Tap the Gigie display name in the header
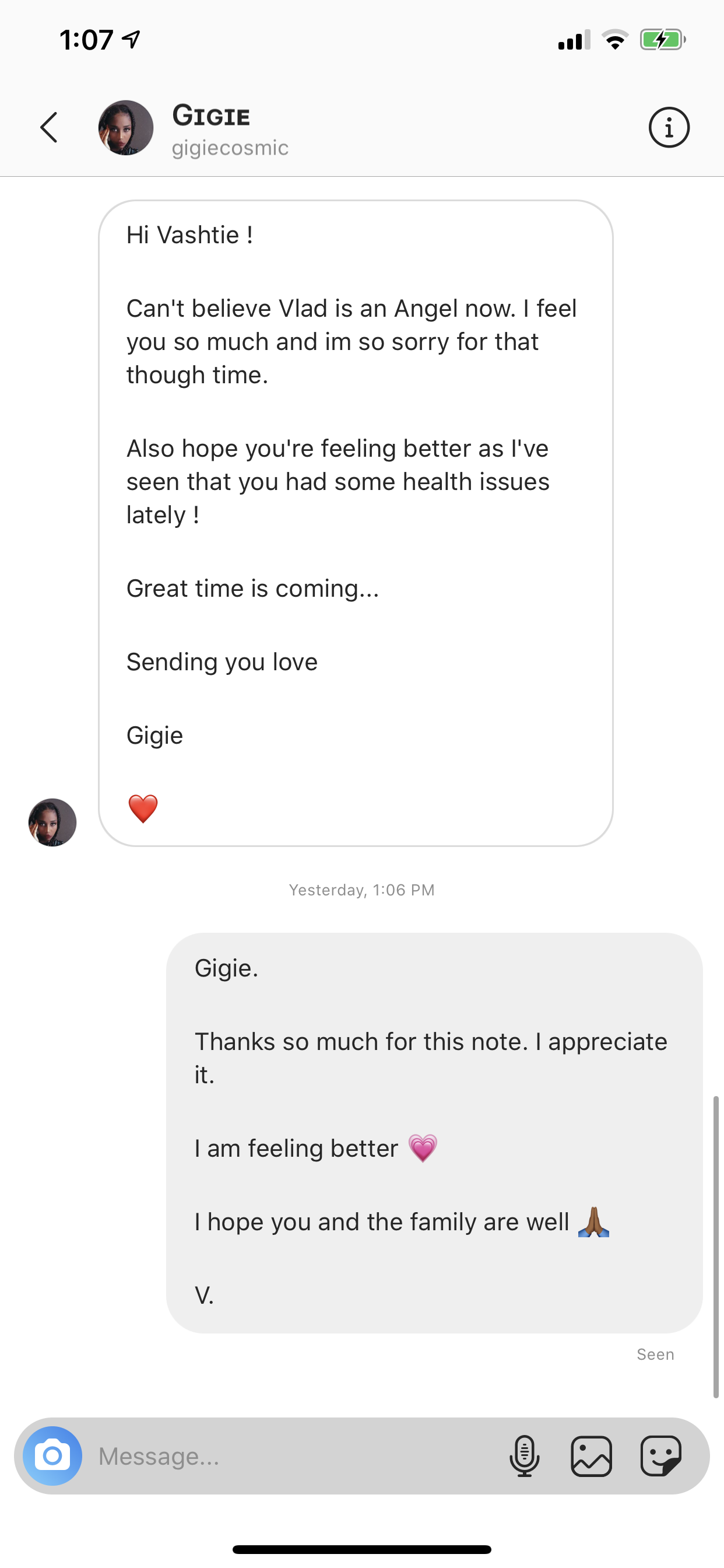The width and height of the screenshot is (724, 1568). click(x=211, y=116)
